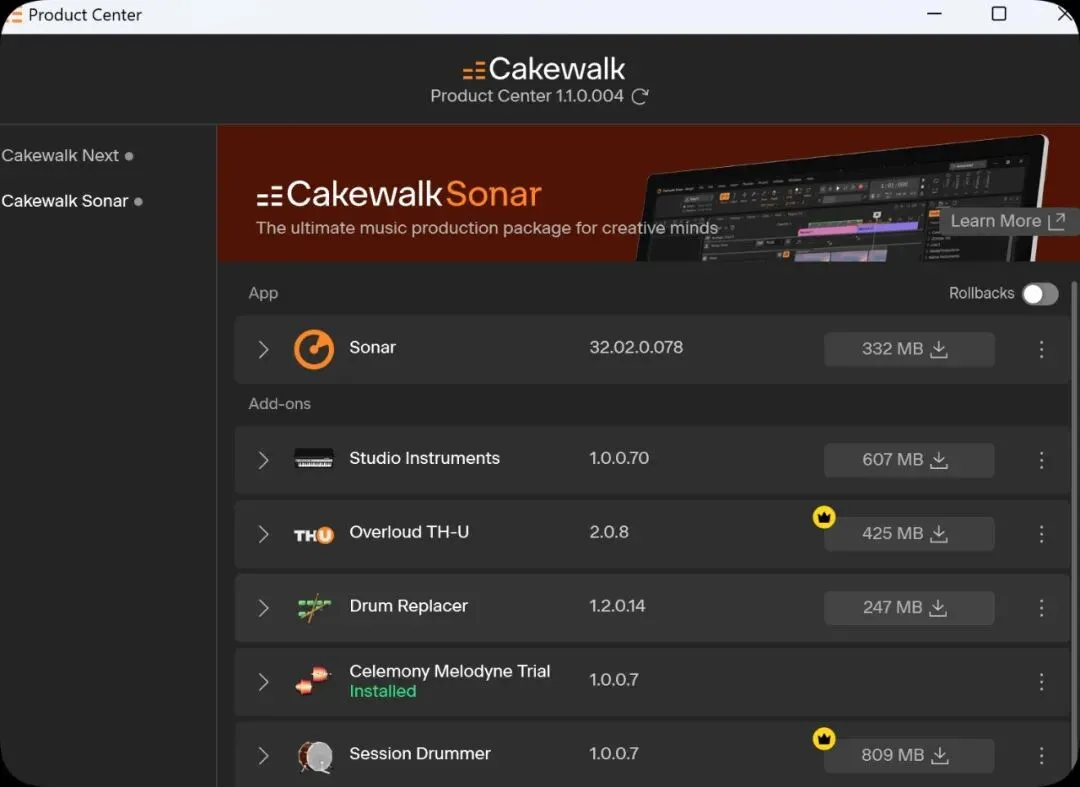Select Cakewalk Sonar in the sidebar
This screenshot has width=1080, height=787.
(x=72, y=201)
